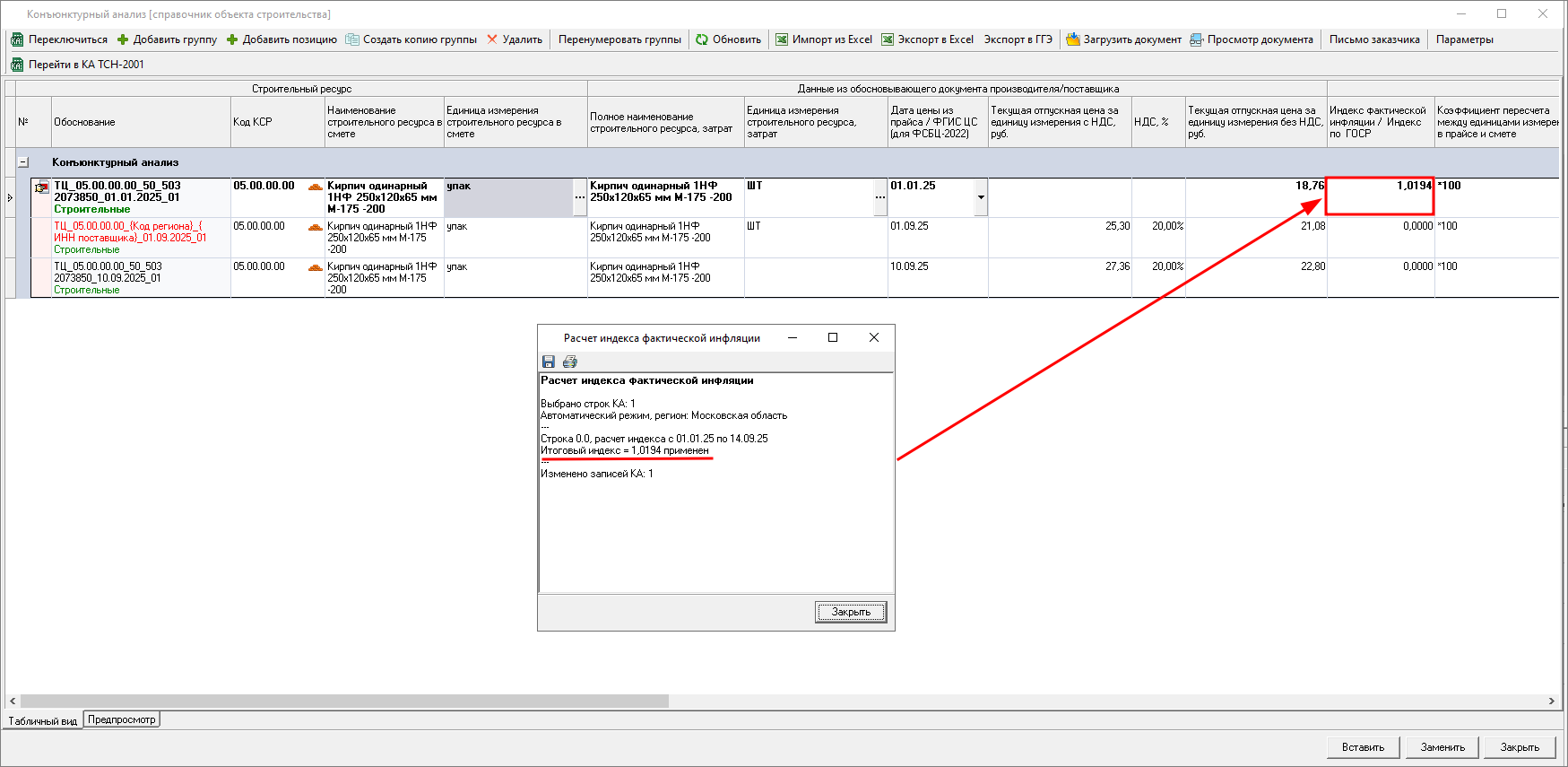The height and width of the screenshot is (767, 1568).
Task: Save the inflation index calculation report
Action: (549, 362)
